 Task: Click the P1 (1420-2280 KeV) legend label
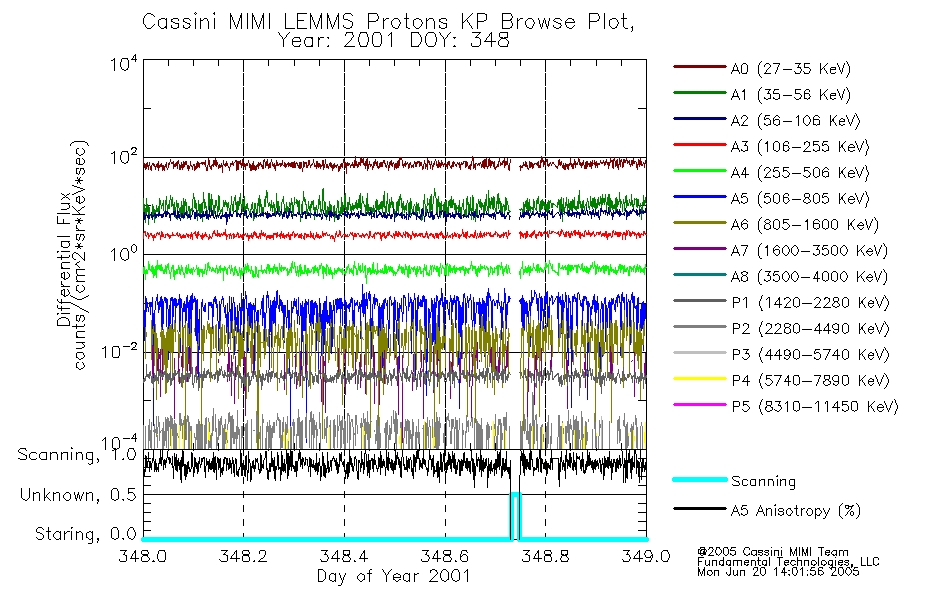[810, 303]
